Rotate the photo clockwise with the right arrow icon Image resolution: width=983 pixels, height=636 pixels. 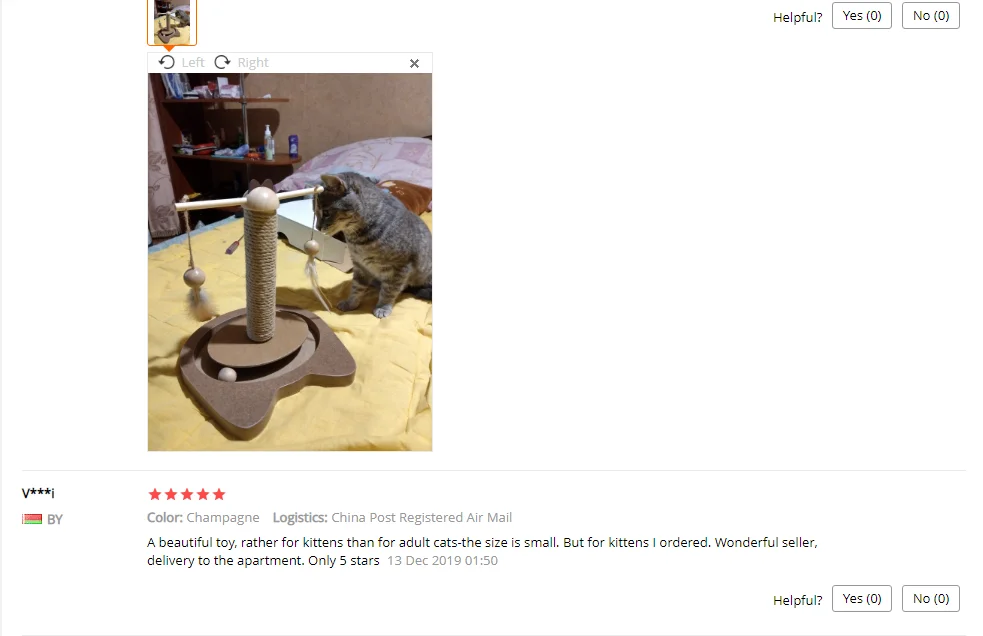pos(223,62)
